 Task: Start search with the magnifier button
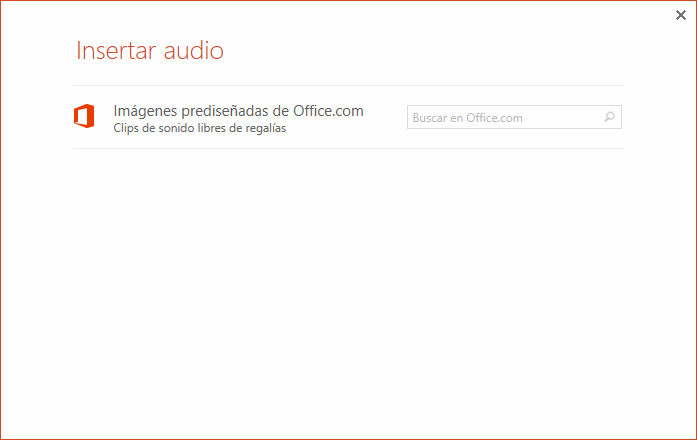tap(609, 118)
